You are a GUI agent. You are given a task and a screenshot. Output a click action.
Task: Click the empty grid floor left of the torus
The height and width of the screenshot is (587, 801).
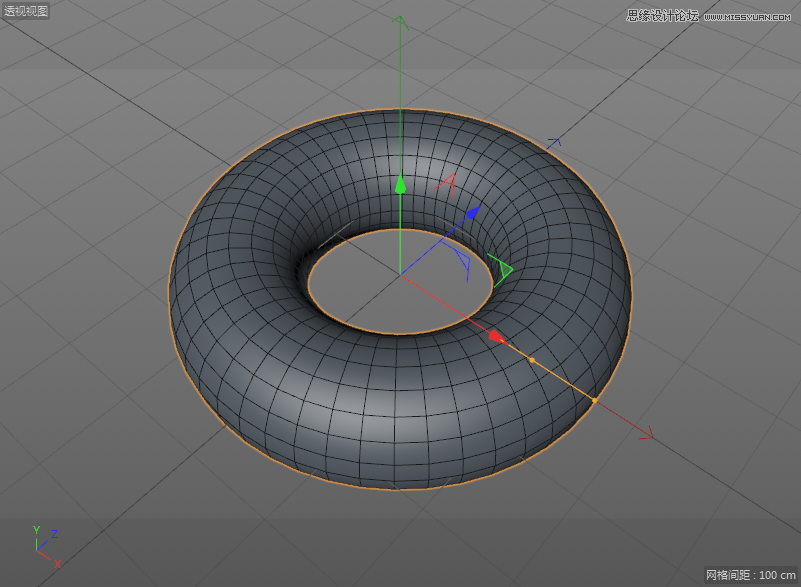coord(80,300)
